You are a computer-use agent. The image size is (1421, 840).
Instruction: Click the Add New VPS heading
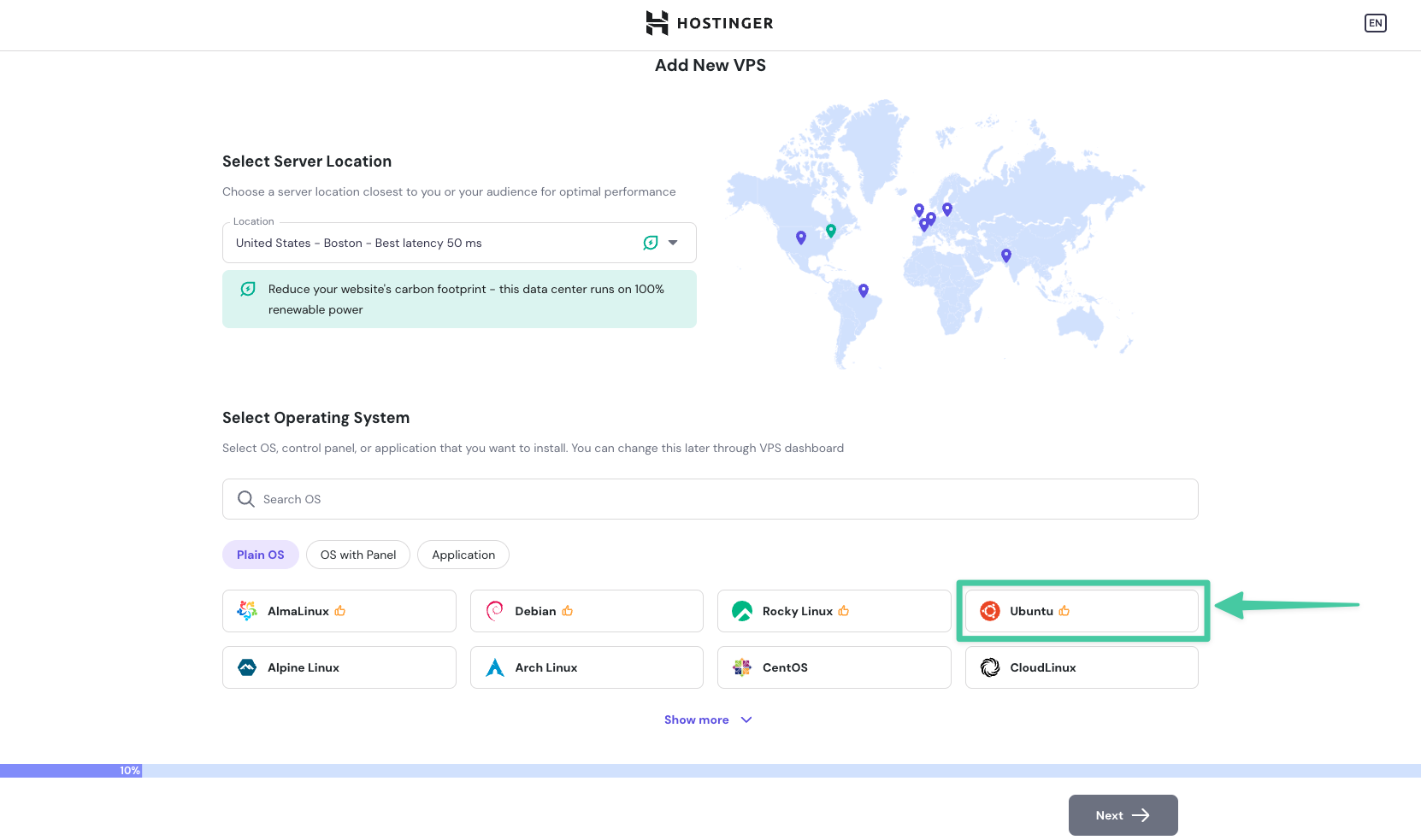tap(710, 65)
